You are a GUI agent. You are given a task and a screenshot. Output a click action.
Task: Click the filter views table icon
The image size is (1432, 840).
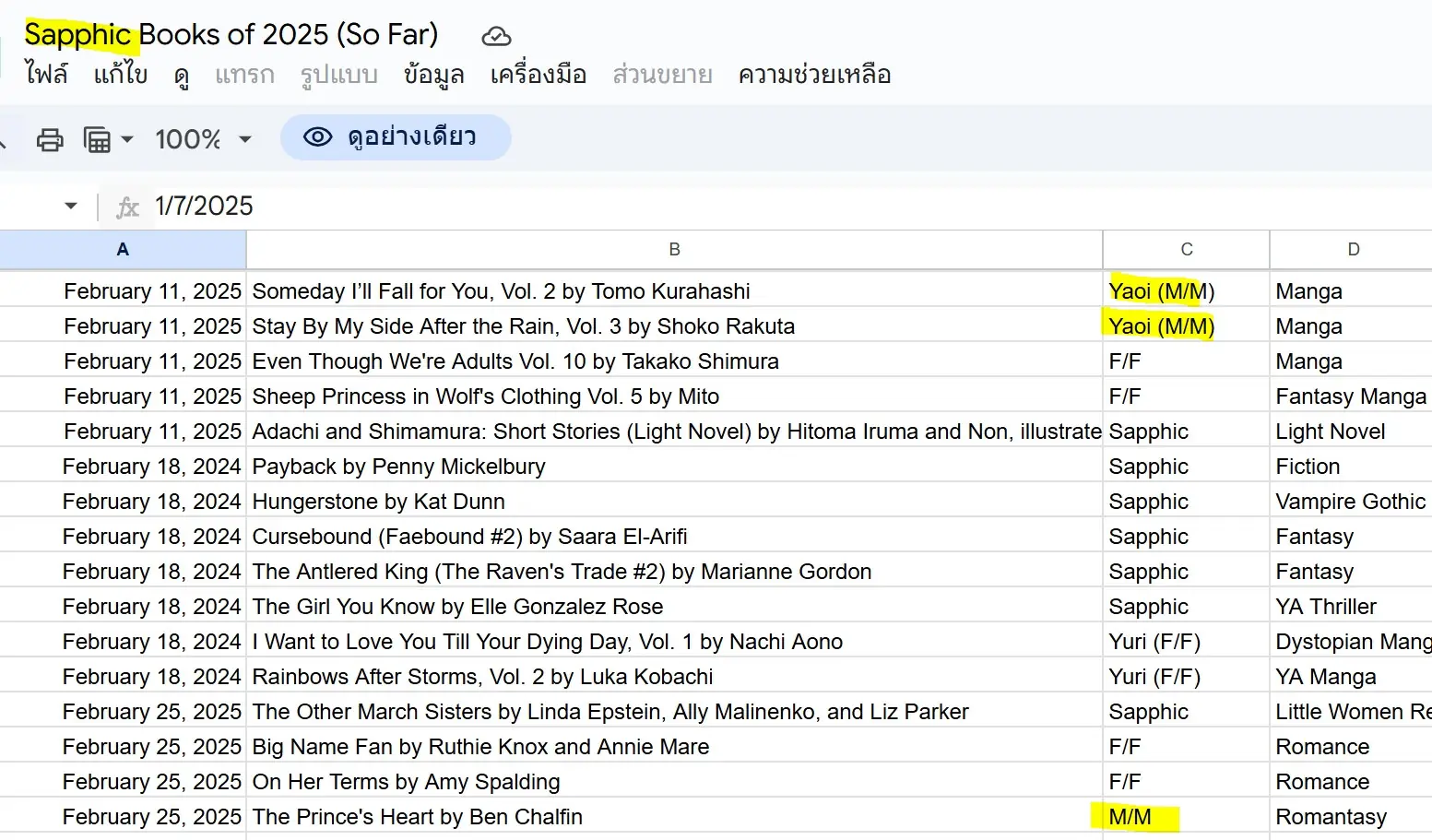pos(97,139)
